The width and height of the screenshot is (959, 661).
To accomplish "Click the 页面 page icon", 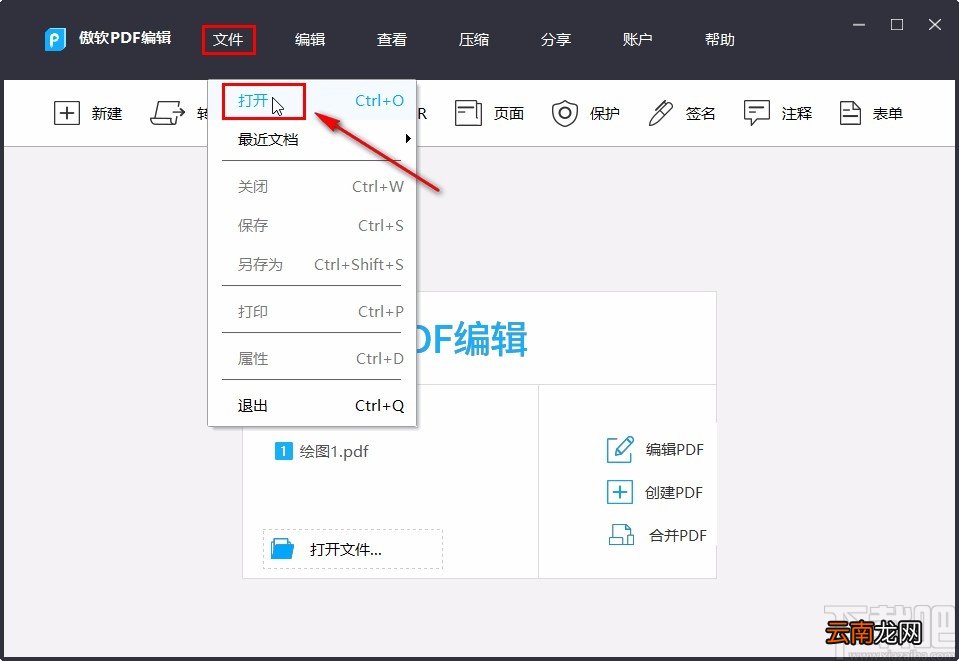I will (x=468, y=113).
